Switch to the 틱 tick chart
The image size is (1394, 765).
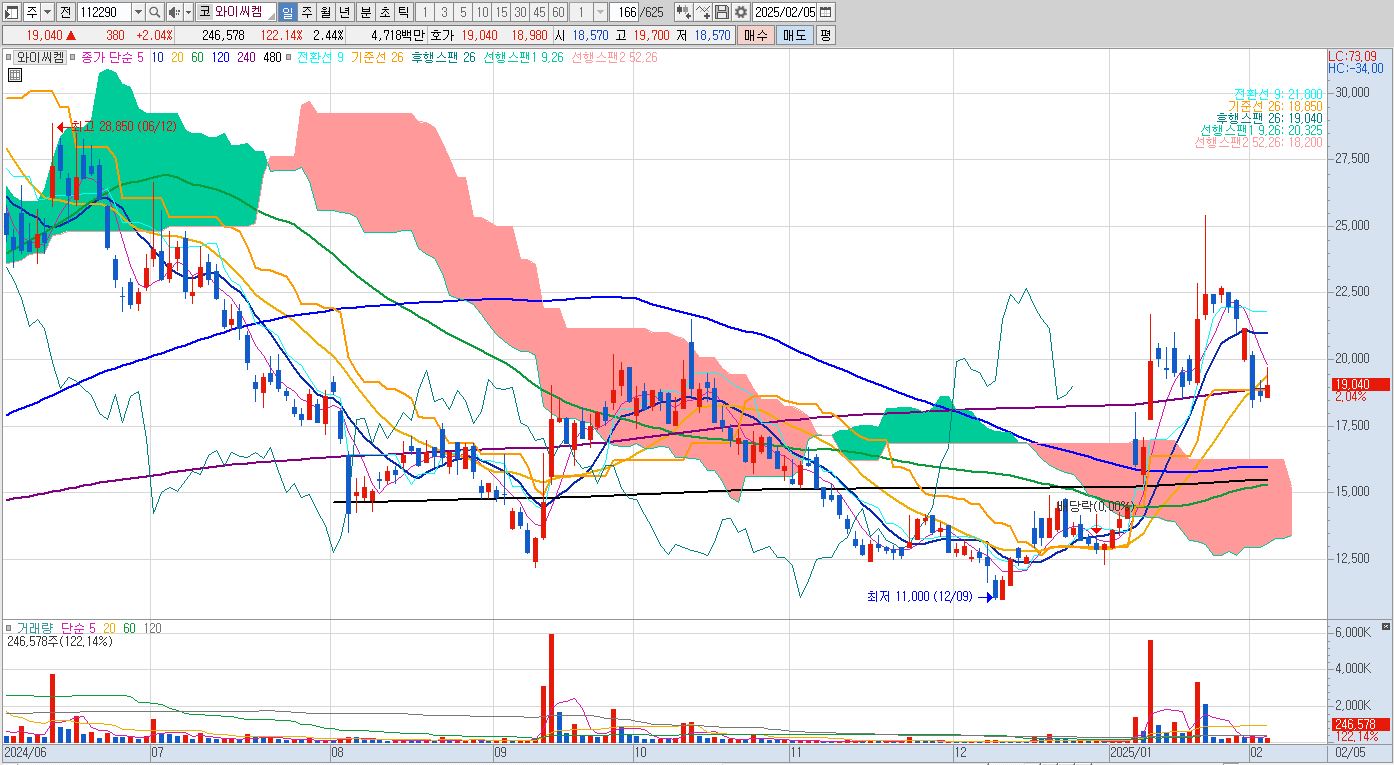click(x=402, y=12)
